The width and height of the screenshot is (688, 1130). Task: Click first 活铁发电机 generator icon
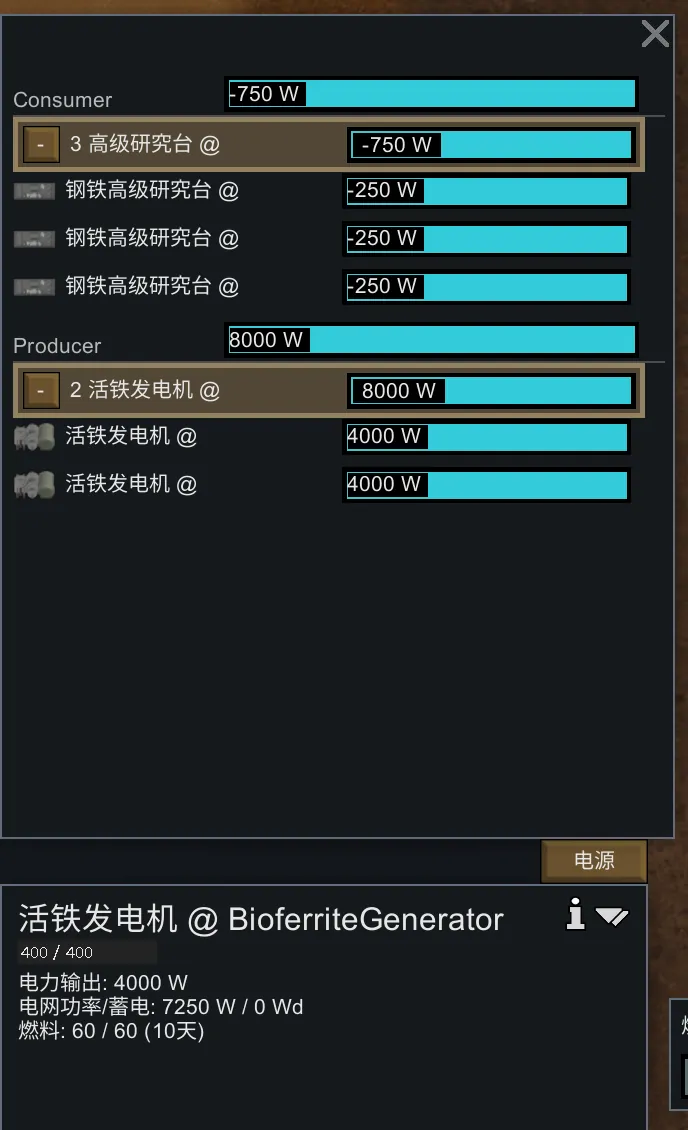[x=35, y=437]
